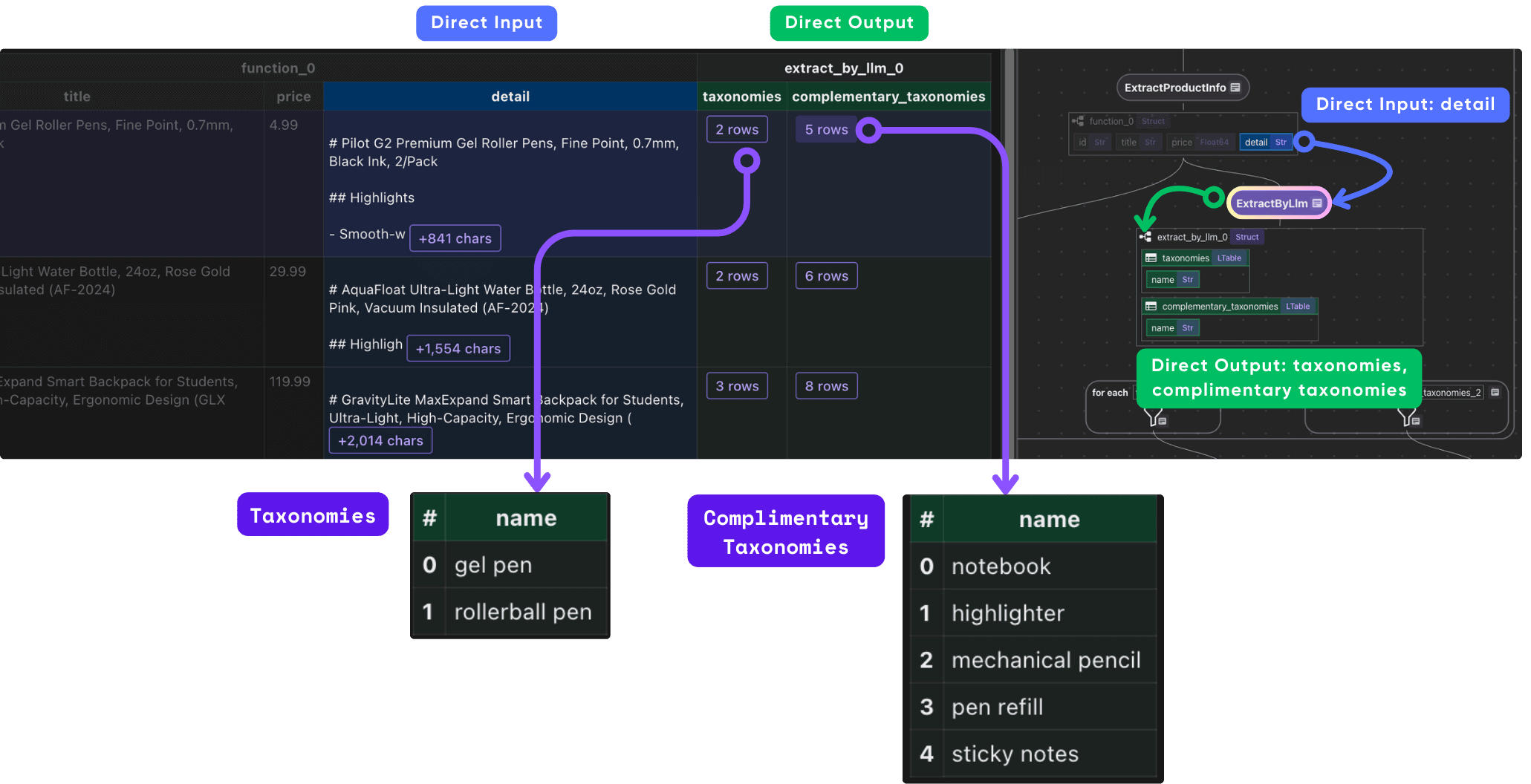Select the complementary_taxonomies column header
Viewport: 1531px width, 784px height.
pos(888,97)
